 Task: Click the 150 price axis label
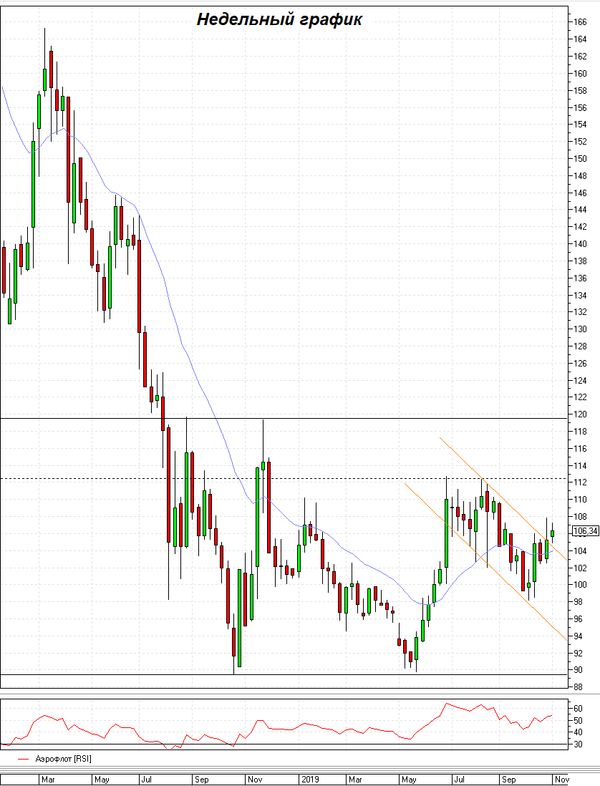[x=580, y=158]
